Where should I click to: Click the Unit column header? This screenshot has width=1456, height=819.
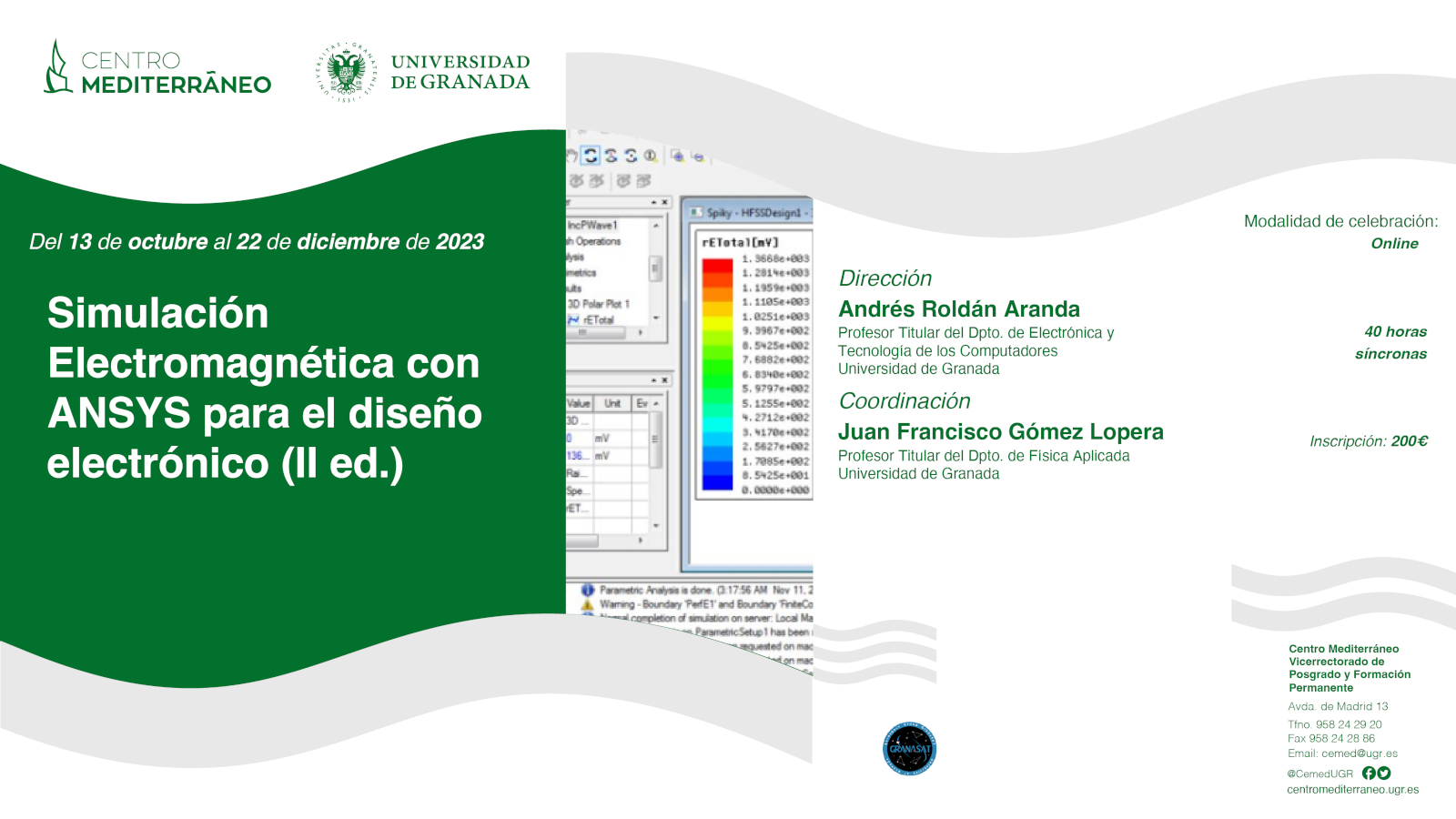(x=612, y=403)
